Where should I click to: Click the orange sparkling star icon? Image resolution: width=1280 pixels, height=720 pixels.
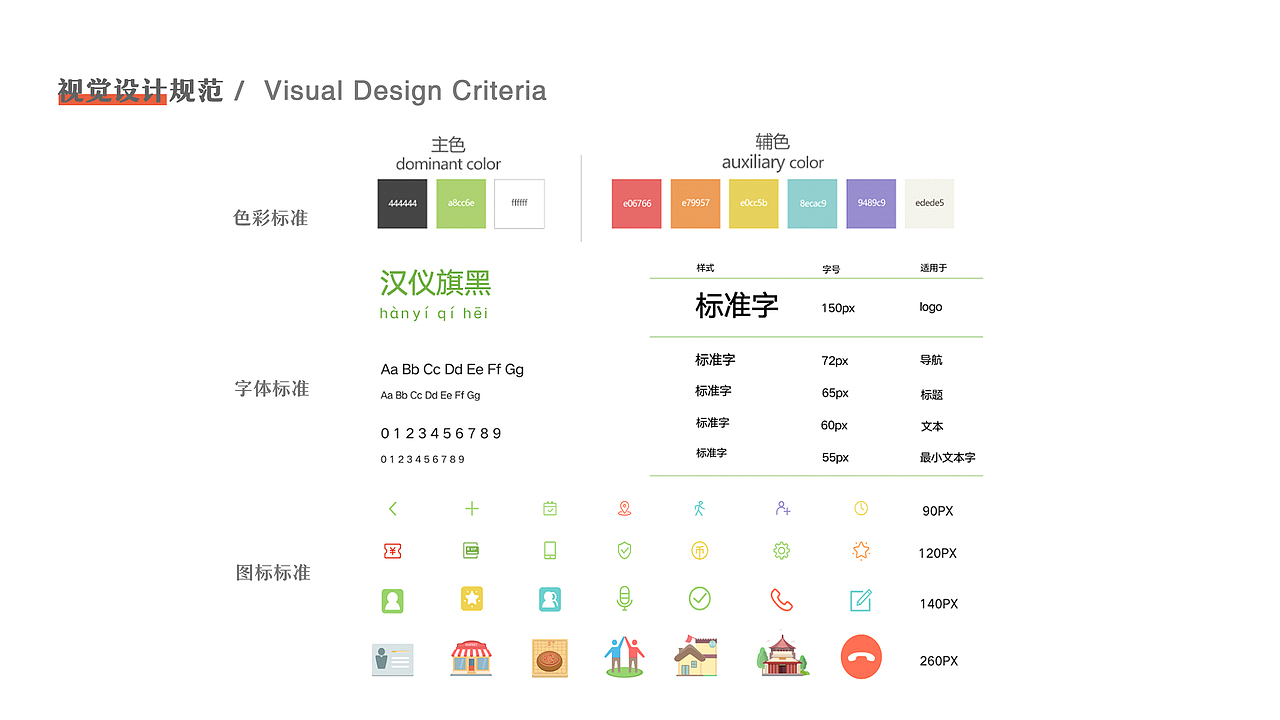(x=861, y=550)
